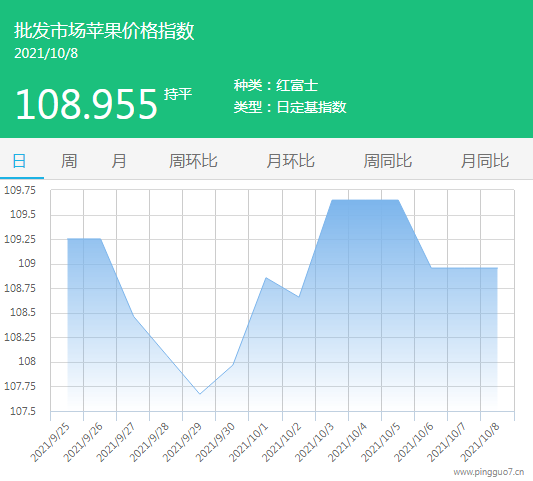Click the 2021/10/8 date under the title
The width and height of the screenshot is (533, 481).
coord(46,53)
